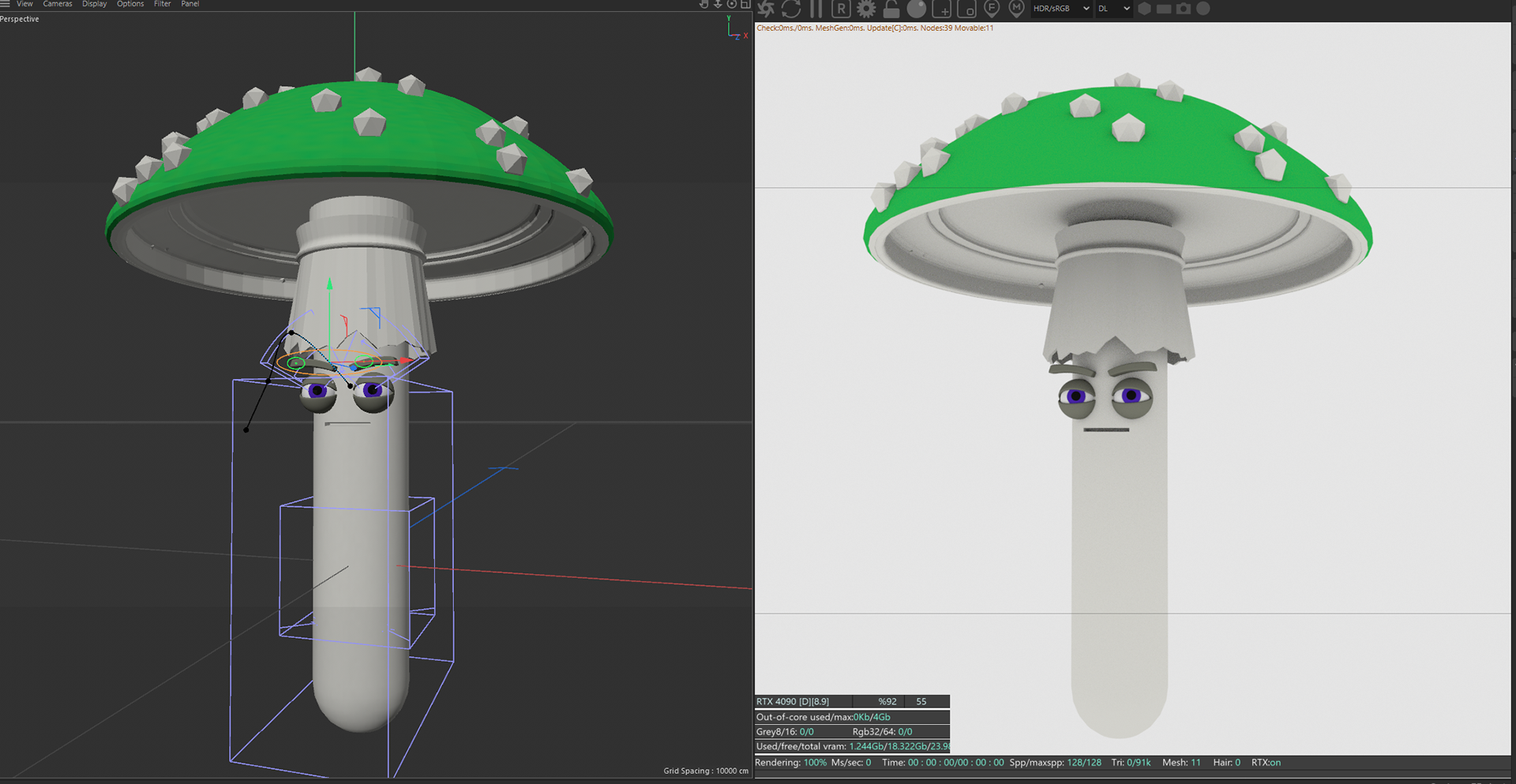Image resolution: width=1516 pixels, height=784 pixels.
Task: Open the Display menu
Action: (x=95, y=4)
